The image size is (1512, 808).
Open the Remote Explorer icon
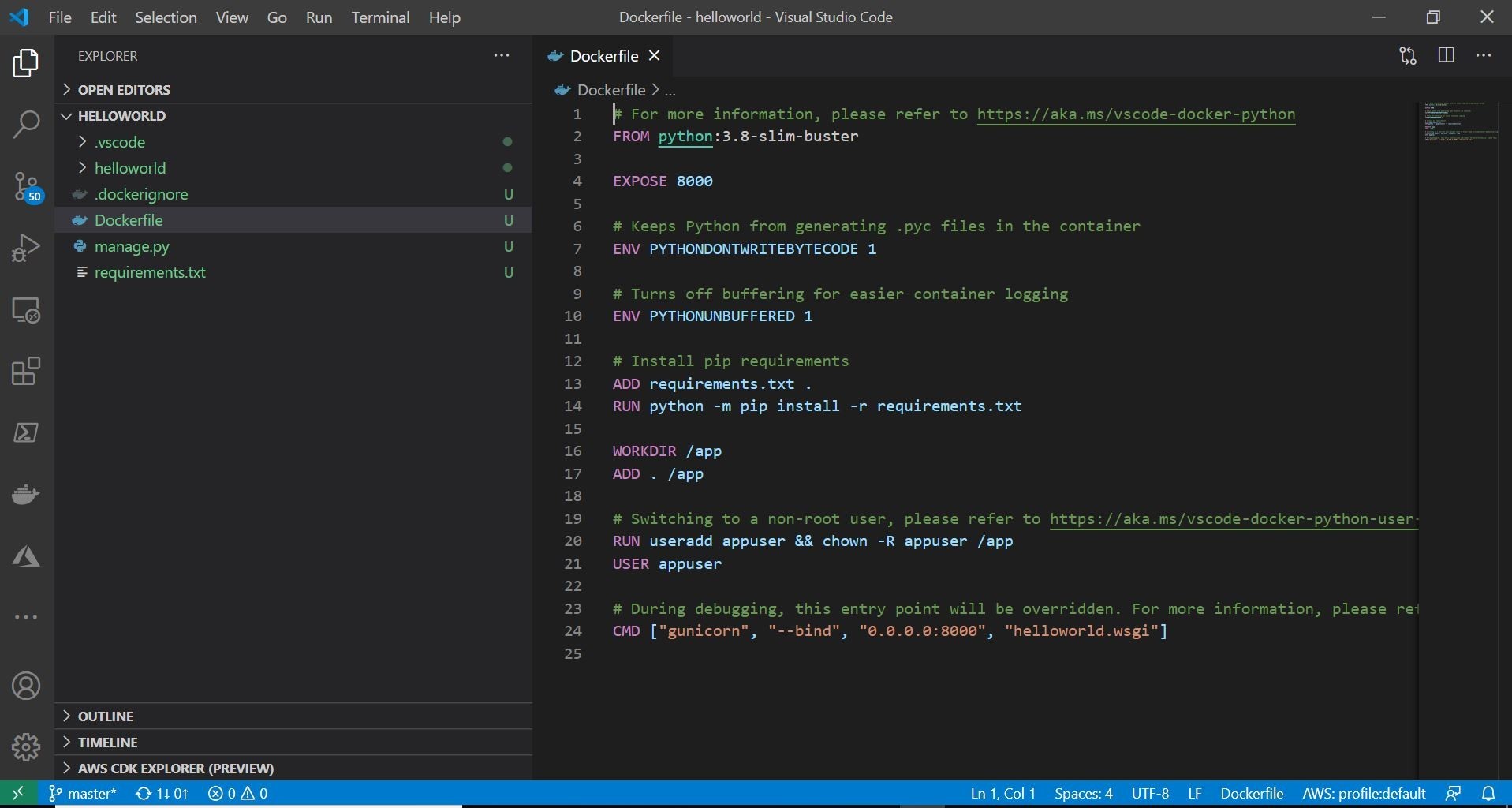tap(26, 310)
